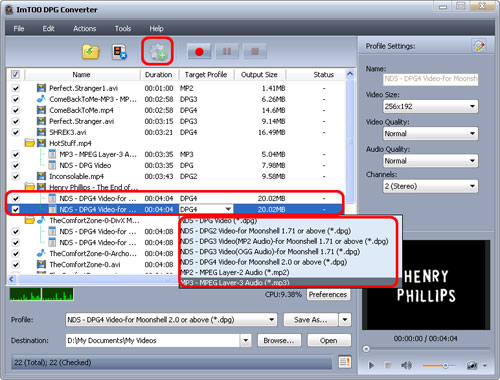Image resolution: width=500 pixels, height=380 pixels.
Task: Stop the preview playback
Action: tap(388, 366)
